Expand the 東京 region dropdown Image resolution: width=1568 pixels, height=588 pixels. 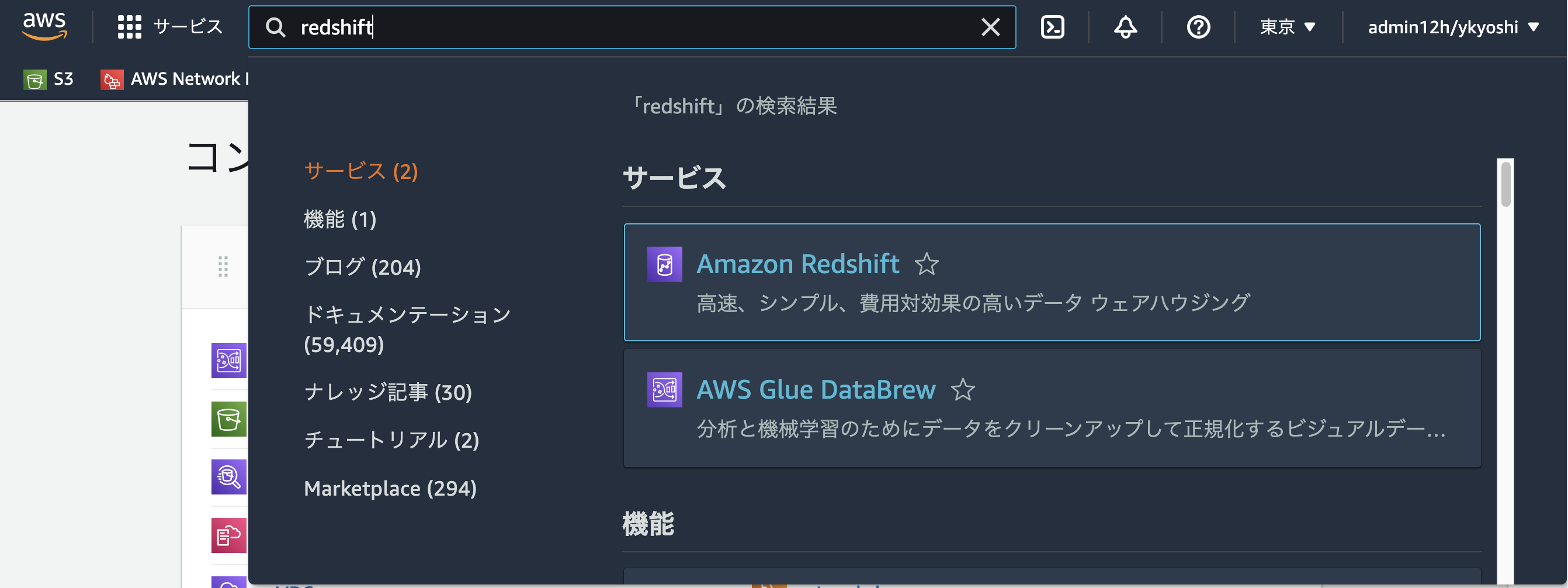pyautogui.click(x=1288, y=27)
